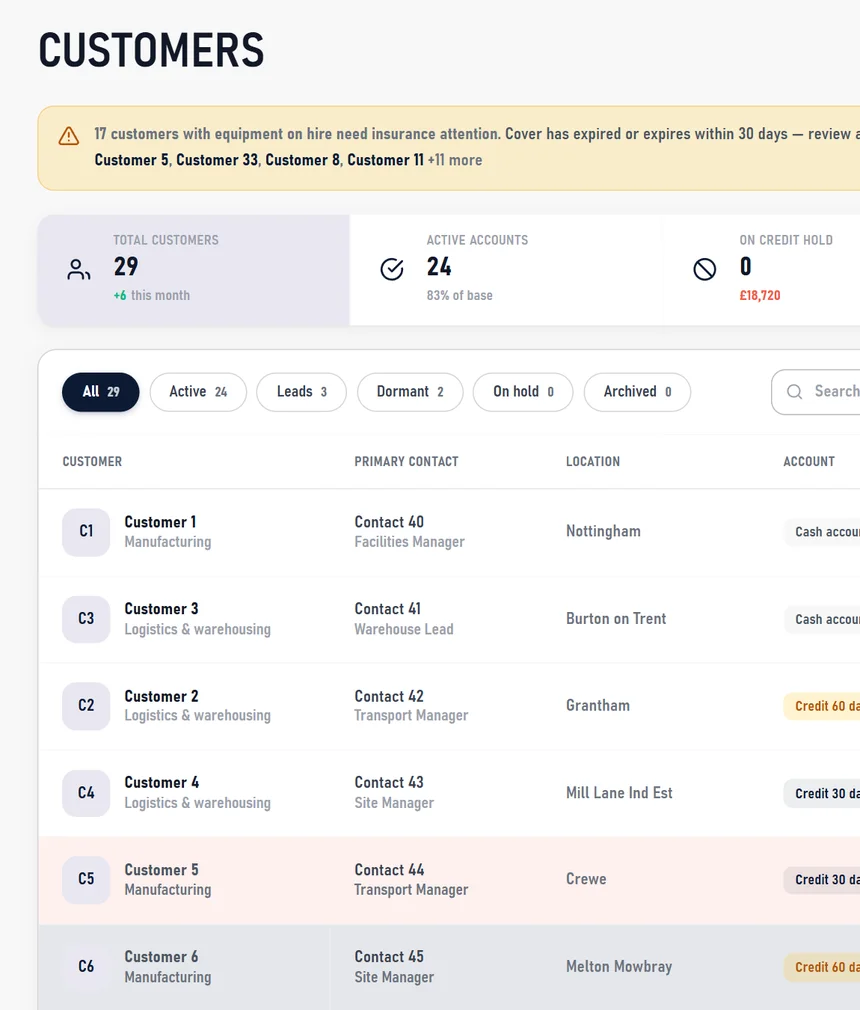Image resolution: width=860 pixels, height=1010 pixels.
Task: Select the Dormant filter tab
Action: [x=410, y=392]
